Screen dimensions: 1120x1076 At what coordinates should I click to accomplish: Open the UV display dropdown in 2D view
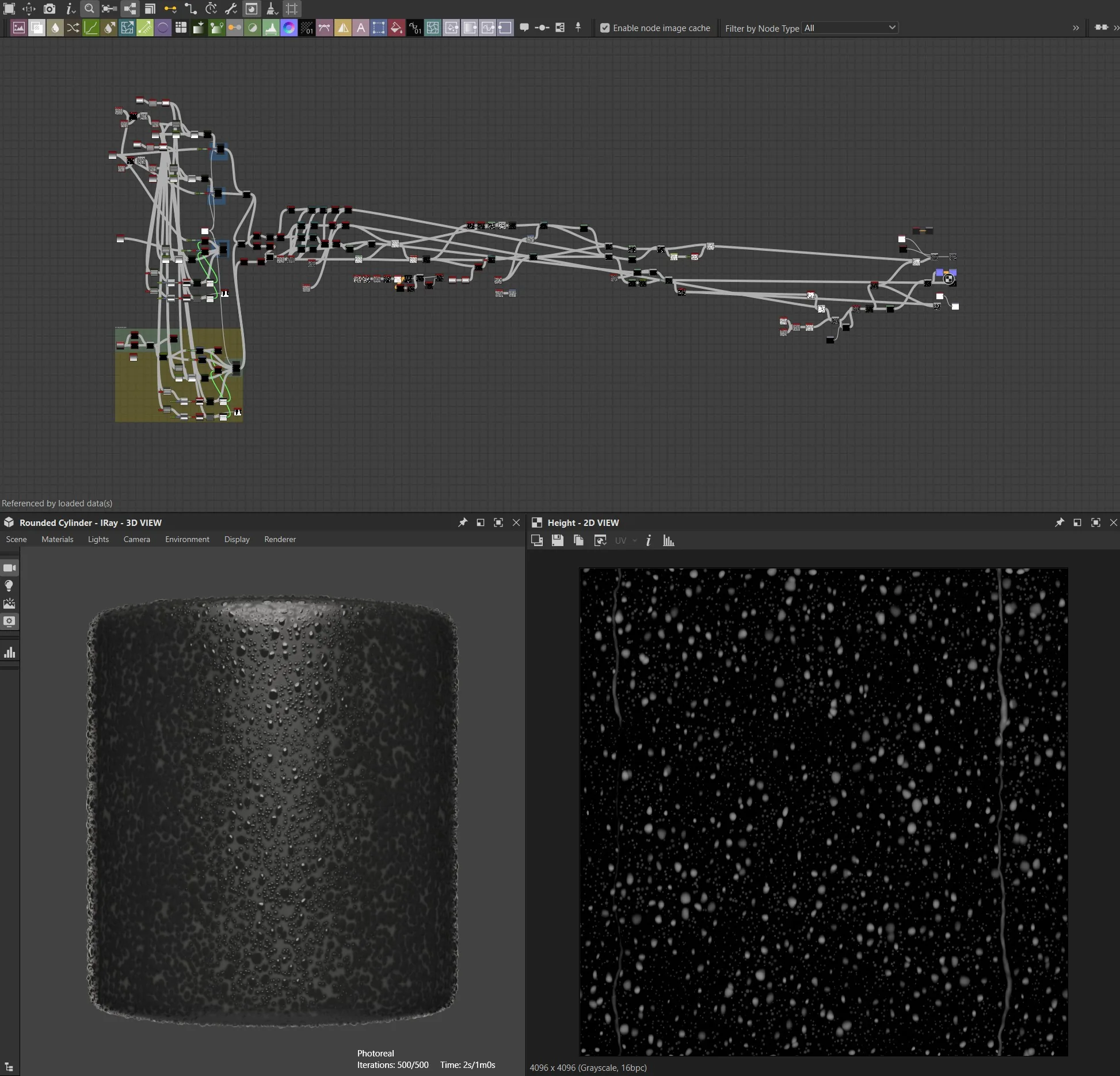coord(626,540)
